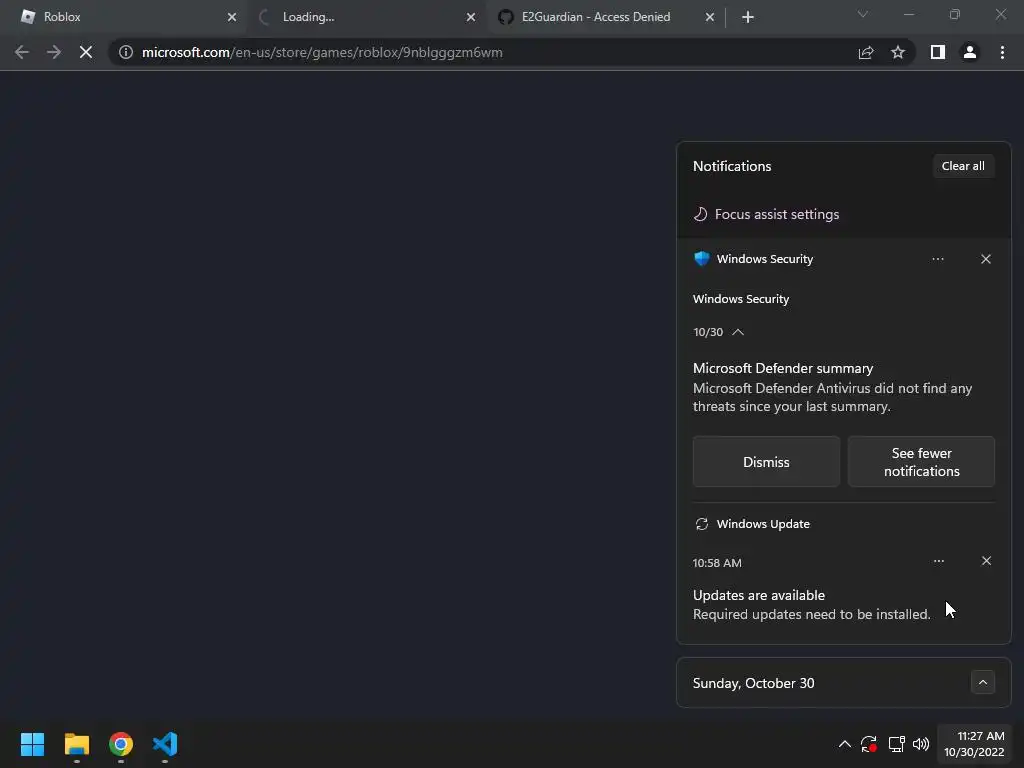The image size is (1024, 768).
Task: Open the Windows Start menu
Action: pyautogui.click(x=32, y=744)
